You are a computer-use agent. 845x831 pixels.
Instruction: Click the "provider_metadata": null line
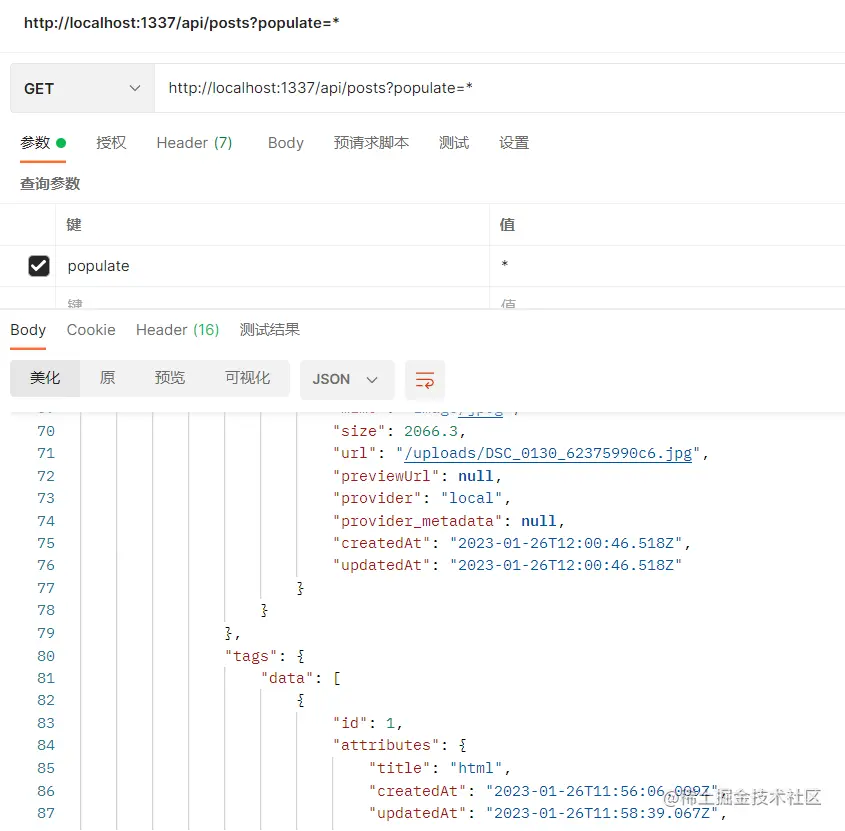pyautogui.click(x=448, y=521)
